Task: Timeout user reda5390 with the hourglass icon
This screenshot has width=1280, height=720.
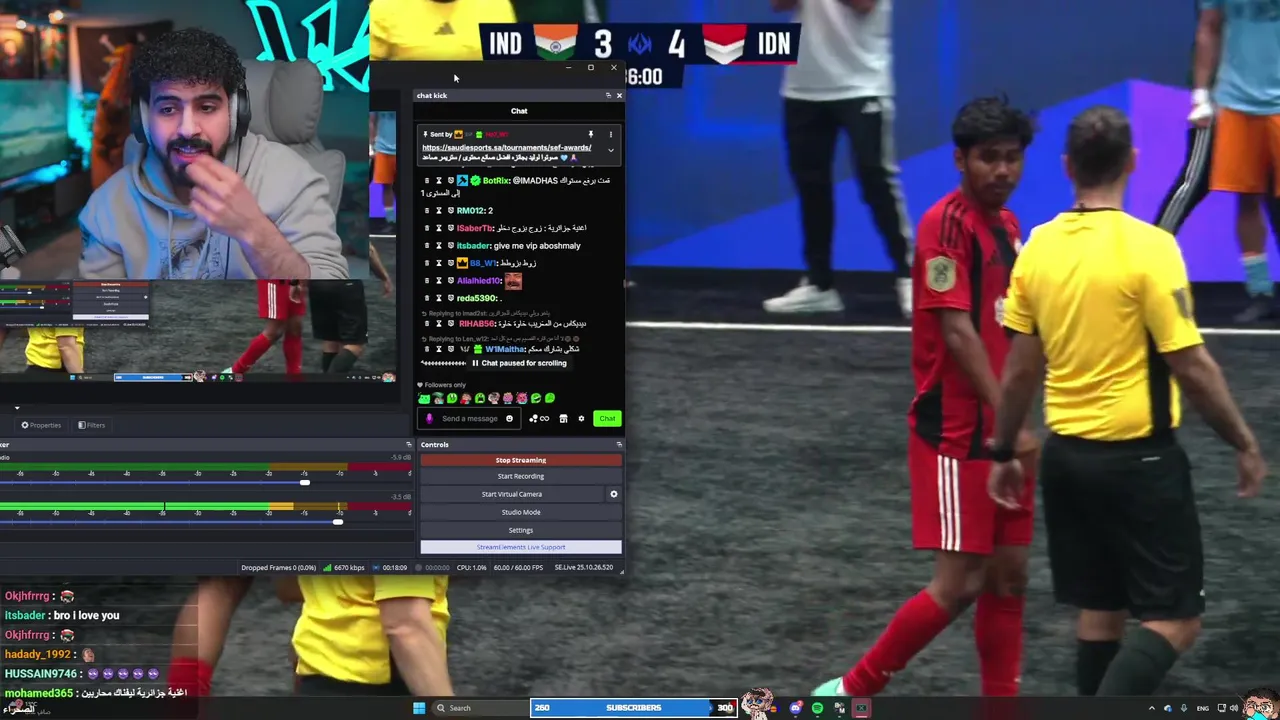Action: point(438,298)
